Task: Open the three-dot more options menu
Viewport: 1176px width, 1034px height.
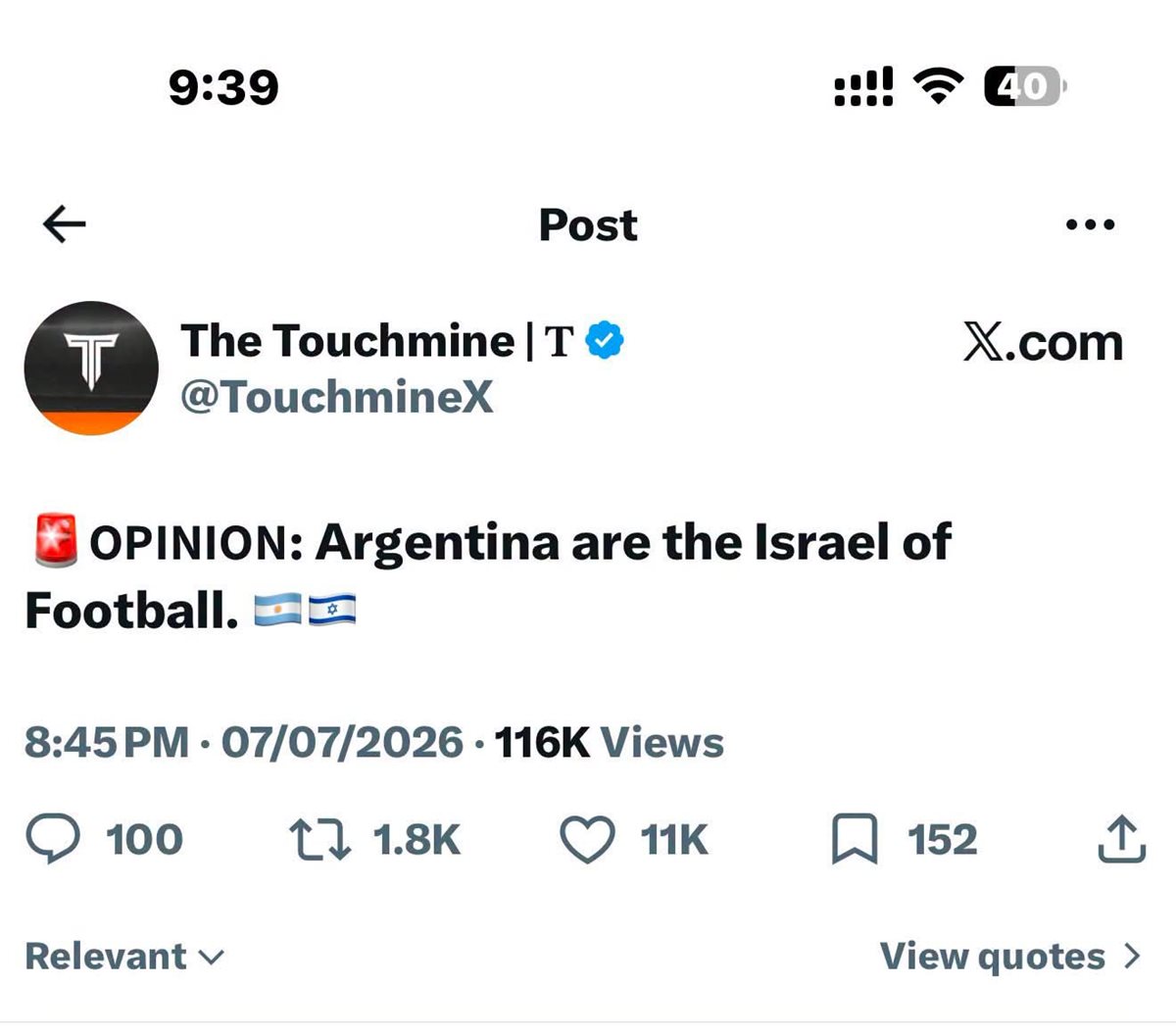Action: coord(1090,224)
